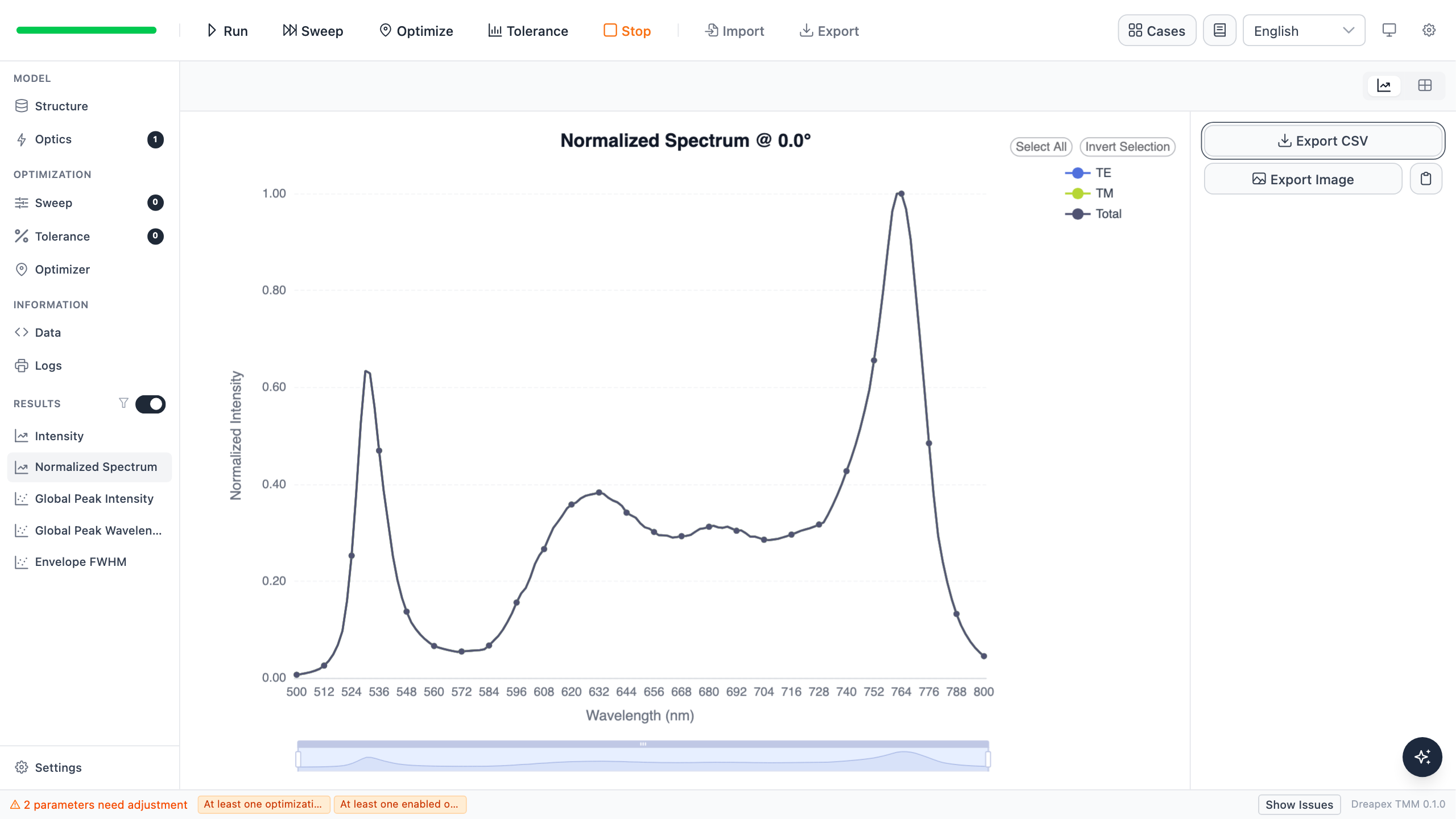Click Show Issues in status bar
Image resolution: width=1456 pixels, height=819 pixels.
[x=1299, y=805]
